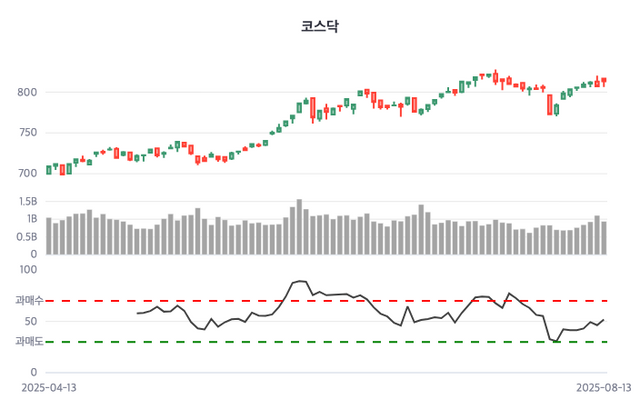The image size is (640, 409).
Task: Select the 1B volume axis label
Action: pos(31,219)
